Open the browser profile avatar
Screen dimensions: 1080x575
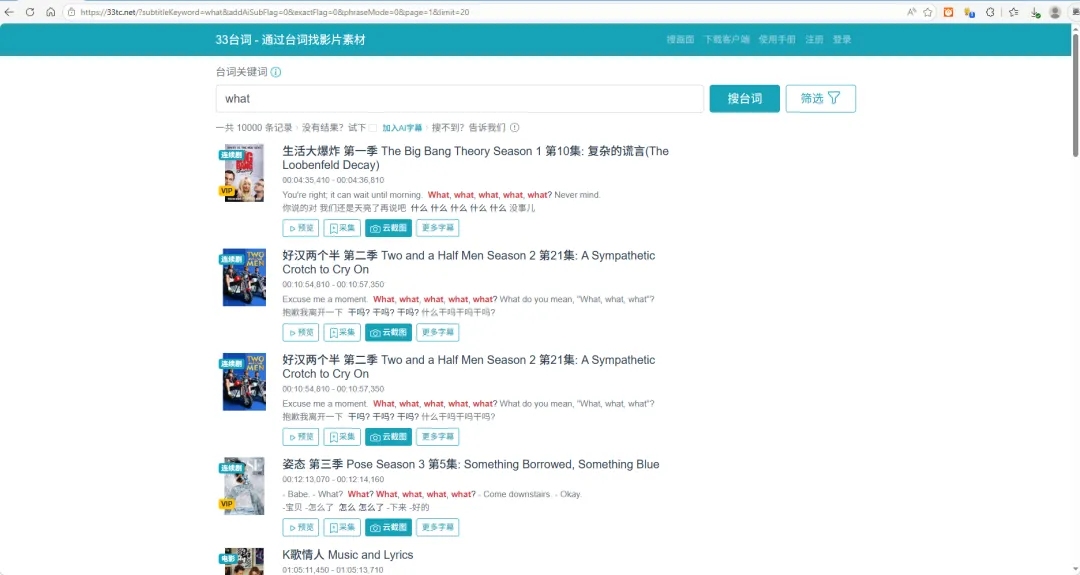pyautogui.click(x=1055, y=12)
